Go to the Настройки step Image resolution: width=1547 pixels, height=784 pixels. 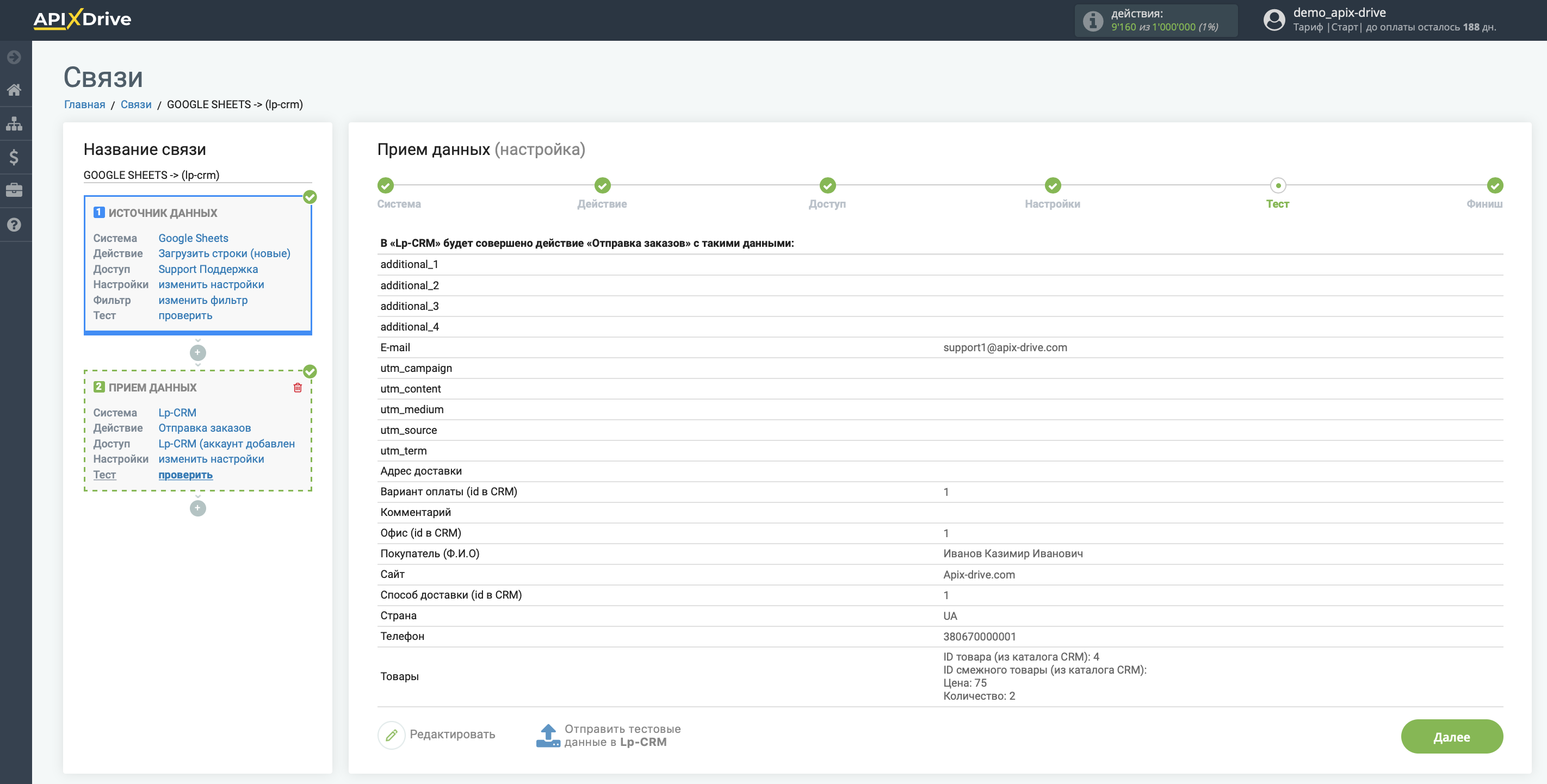click(1053, 185)
